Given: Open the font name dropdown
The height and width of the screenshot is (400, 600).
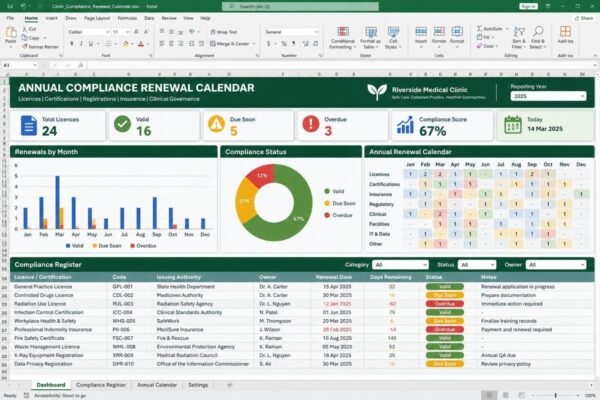Looking at the screenshot, I should [108, 32].
